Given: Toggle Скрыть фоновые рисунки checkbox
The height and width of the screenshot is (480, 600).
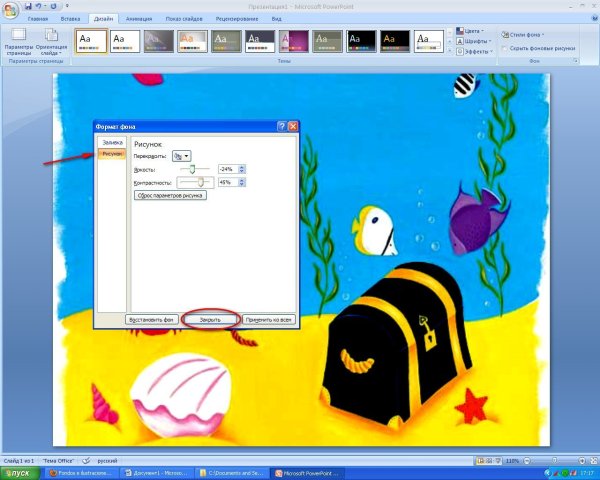Looking at the screenshot, I should [x=504, y=47].
